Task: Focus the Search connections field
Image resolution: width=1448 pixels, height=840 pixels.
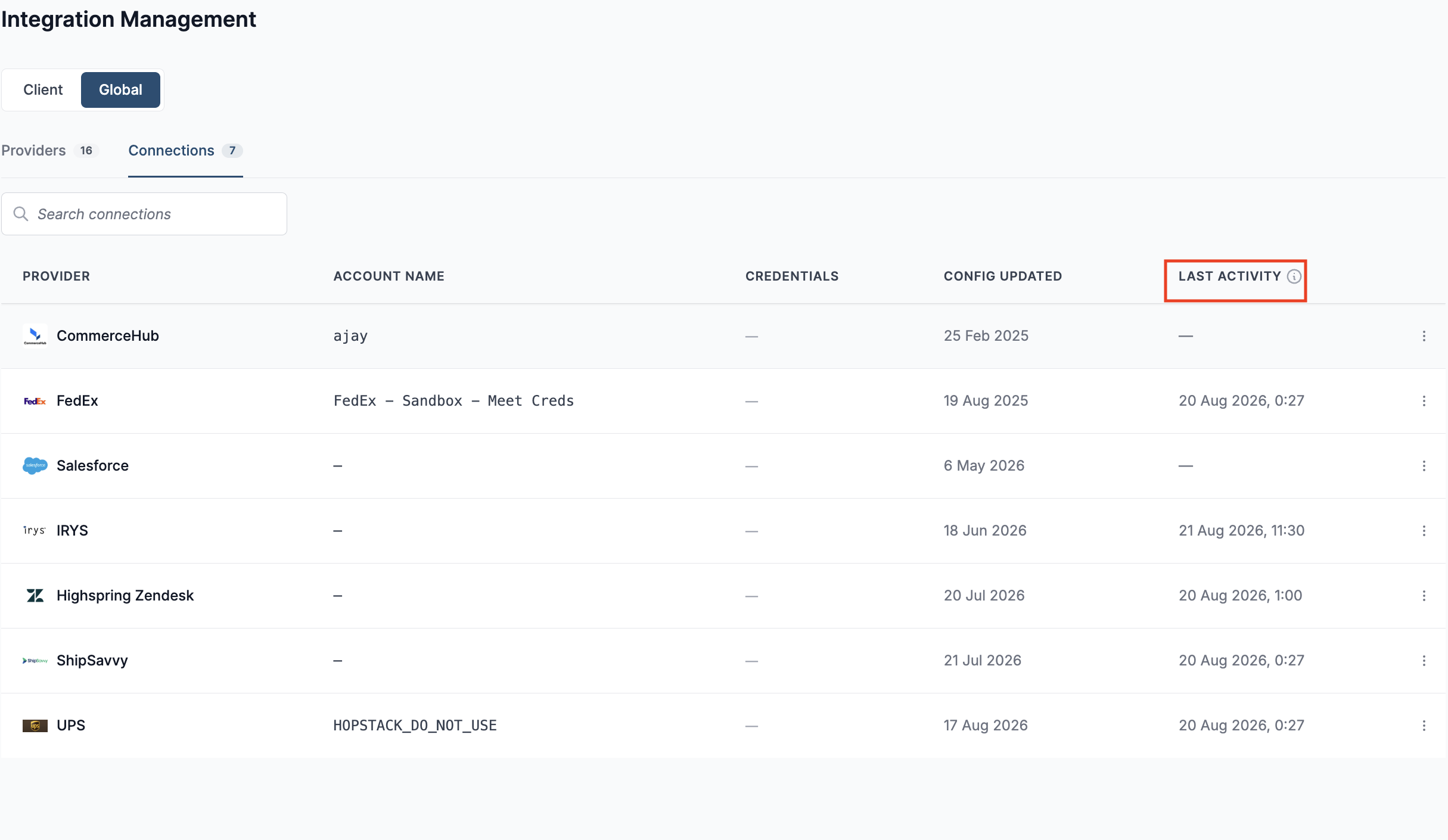Action: 144,214
